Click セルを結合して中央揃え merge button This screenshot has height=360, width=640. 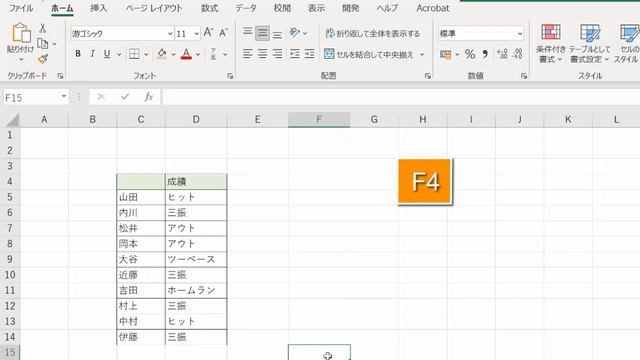369,54
